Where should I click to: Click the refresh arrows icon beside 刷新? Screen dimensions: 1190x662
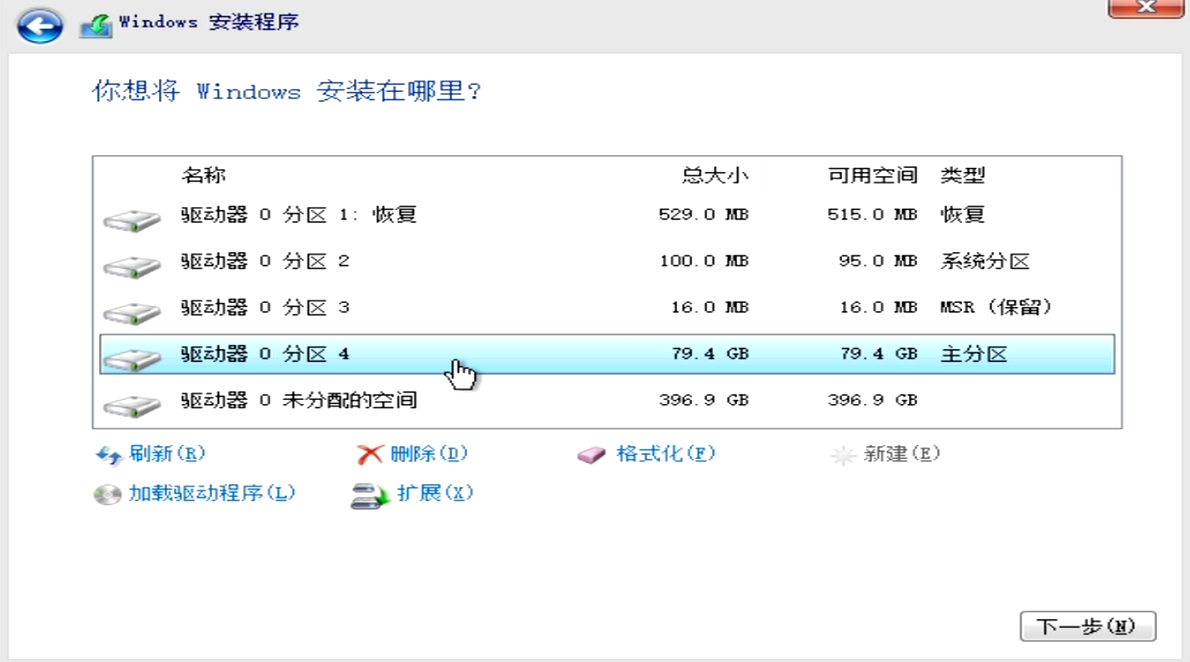point(108,456)
